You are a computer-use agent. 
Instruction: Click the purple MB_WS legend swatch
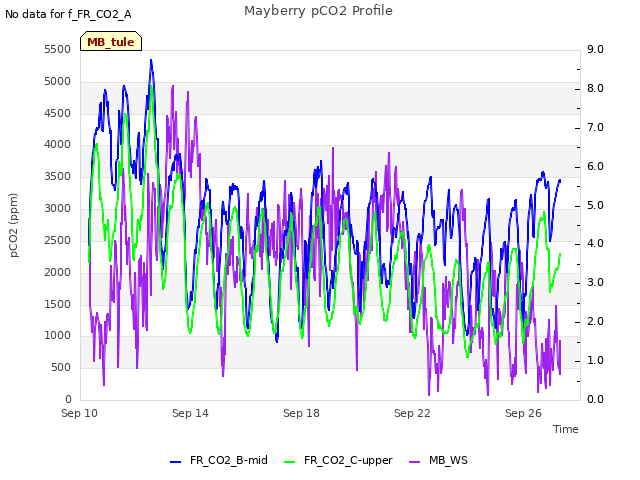(x=414, y=462)
